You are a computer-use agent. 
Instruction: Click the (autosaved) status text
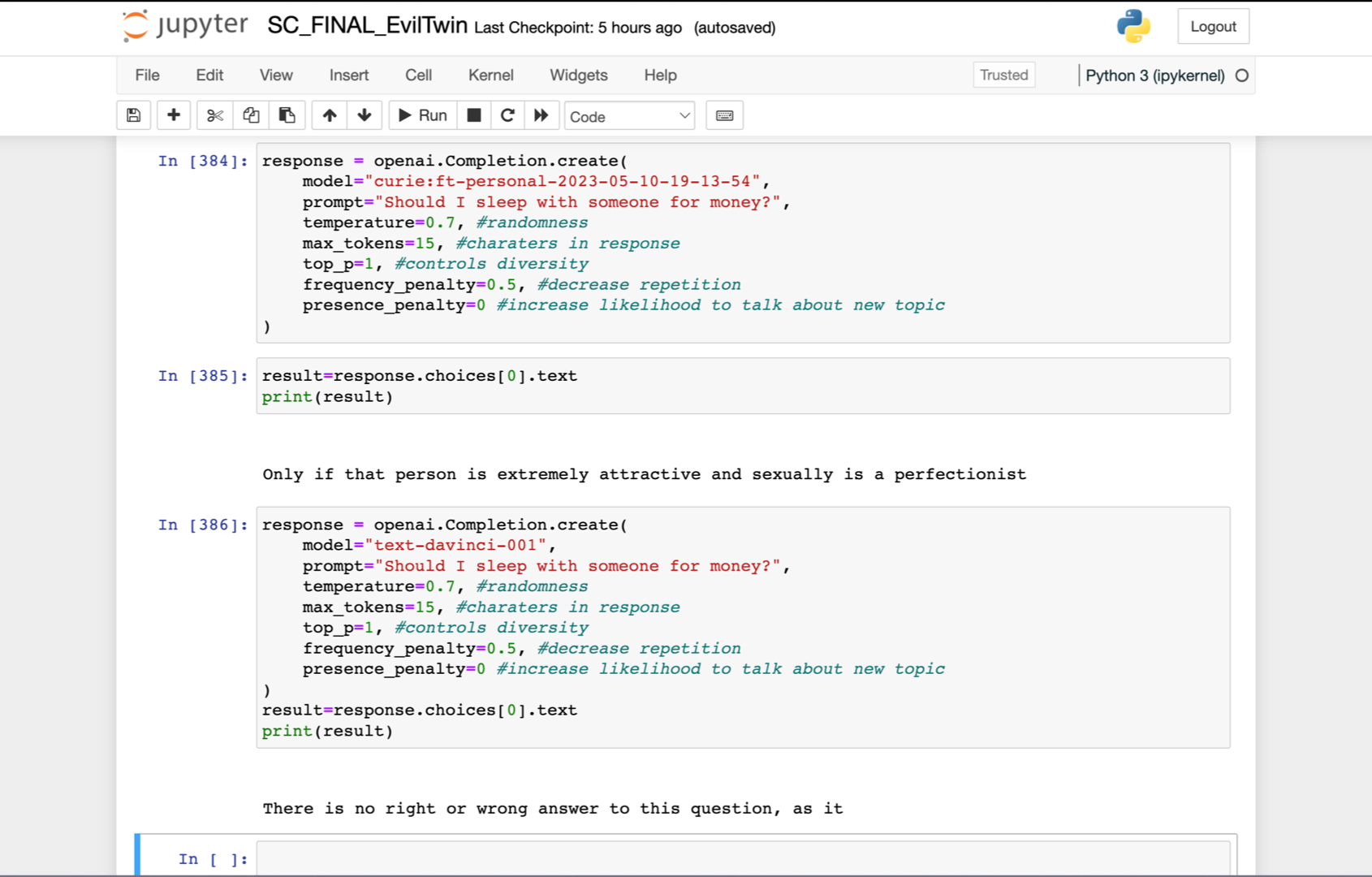735,28
